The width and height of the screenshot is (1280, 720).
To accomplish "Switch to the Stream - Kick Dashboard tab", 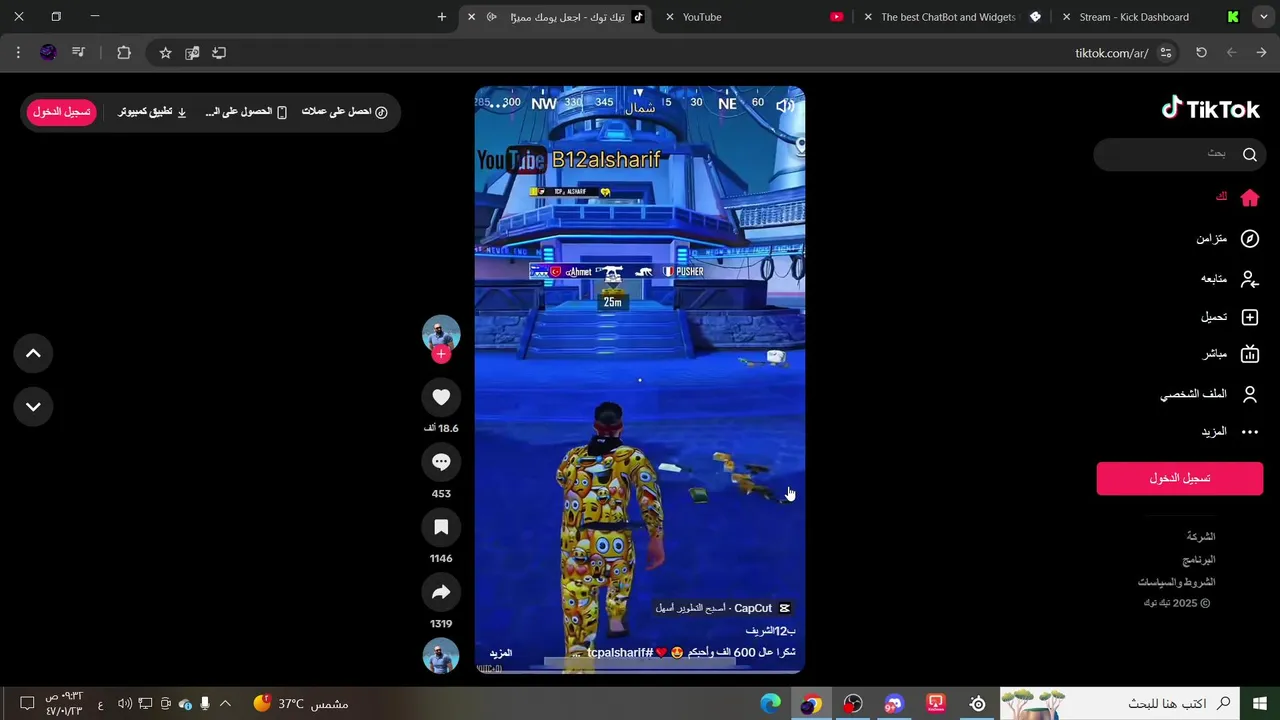I will click(x=1134, y=17).
